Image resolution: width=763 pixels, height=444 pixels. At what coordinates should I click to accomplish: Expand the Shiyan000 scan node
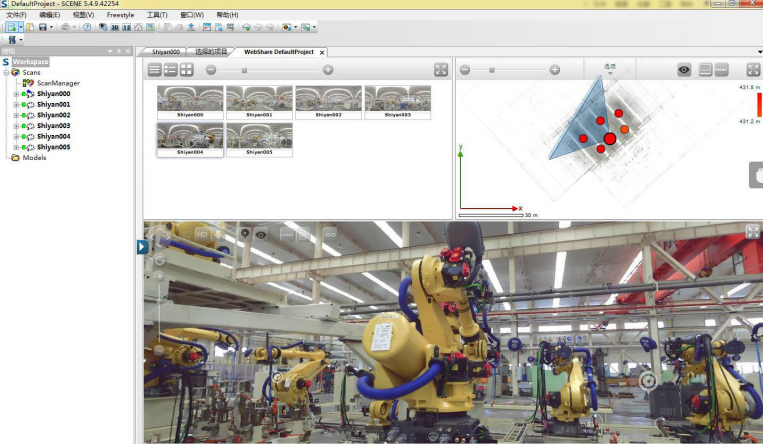[16, 94]
